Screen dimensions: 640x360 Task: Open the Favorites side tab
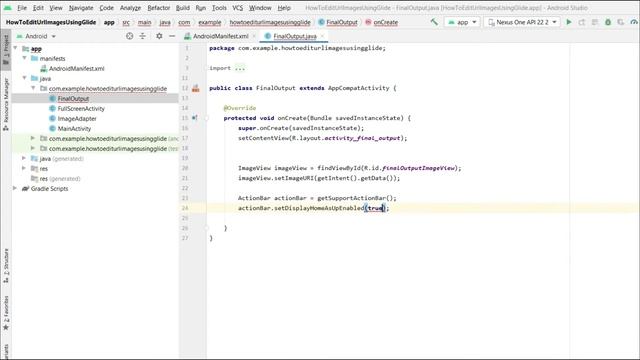[x=6, y=313]
